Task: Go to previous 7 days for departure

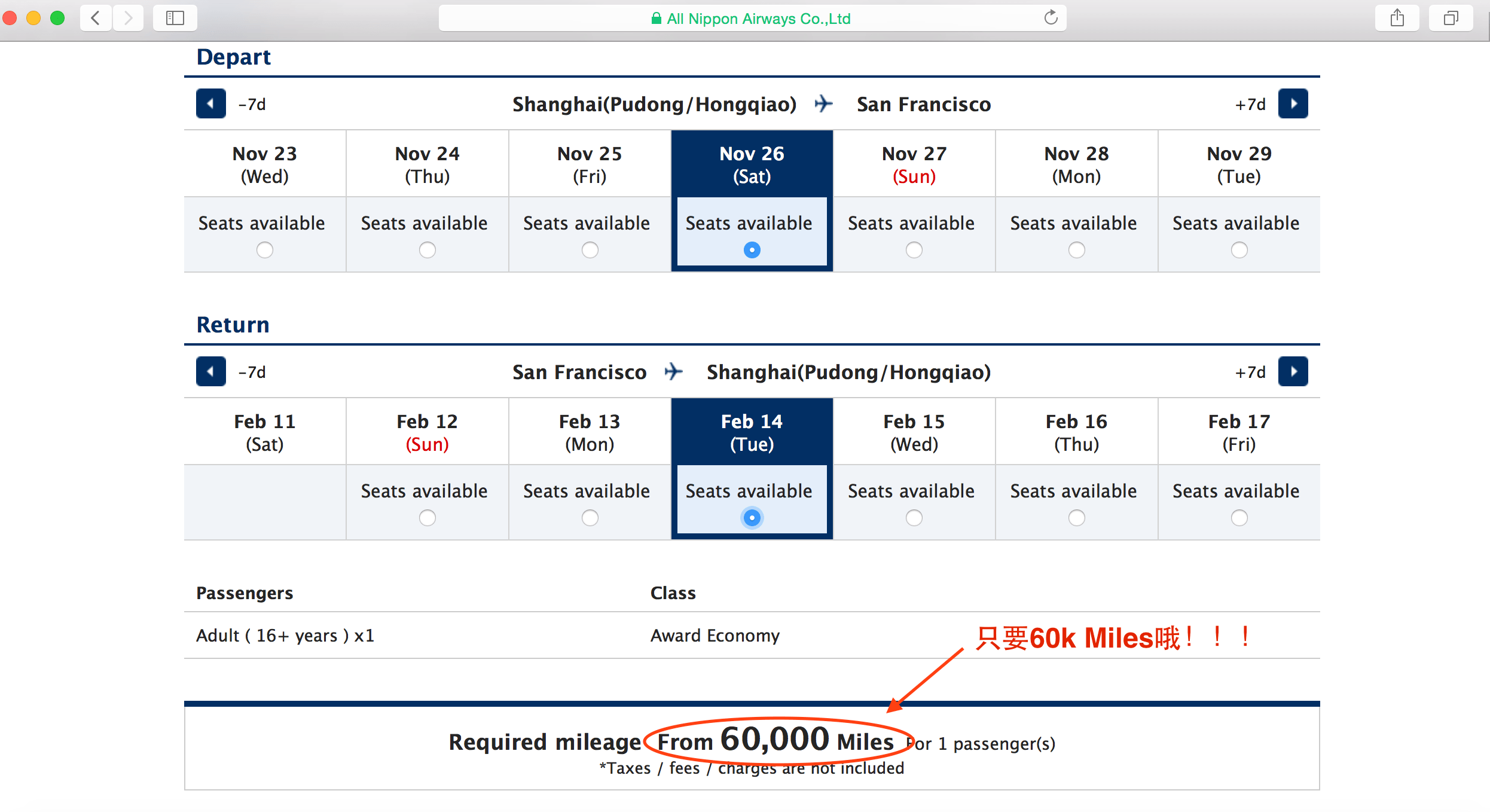Action: 211,103
